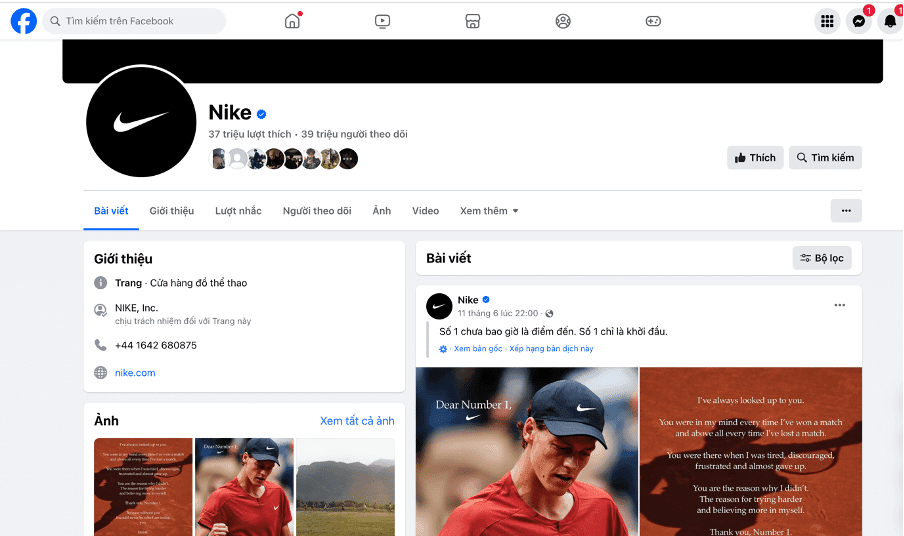Switch to the Ảnh tab
The width and height of the screenshot is (904, 536).
[382, 211]
